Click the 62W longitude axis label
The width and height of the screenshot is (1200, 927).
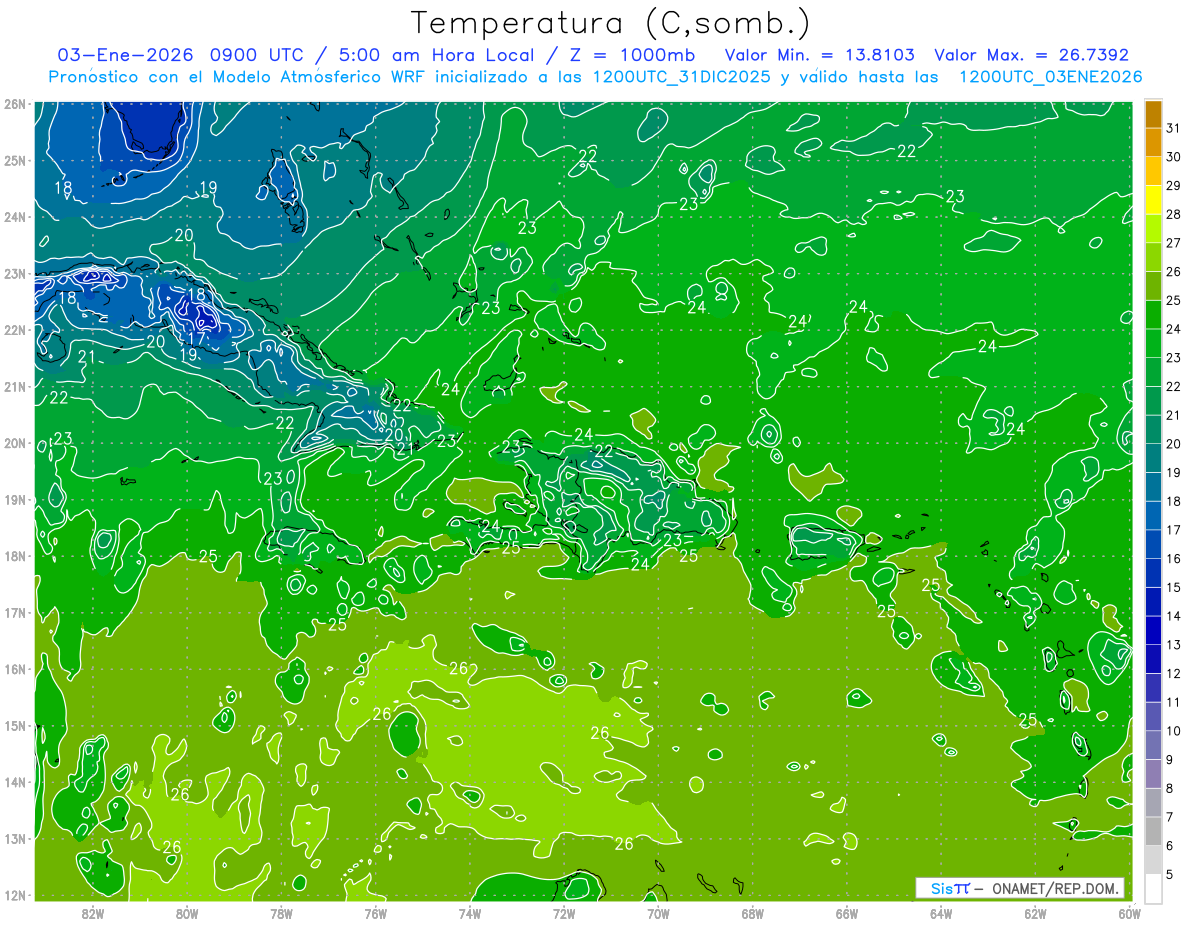coord(1034,913)
